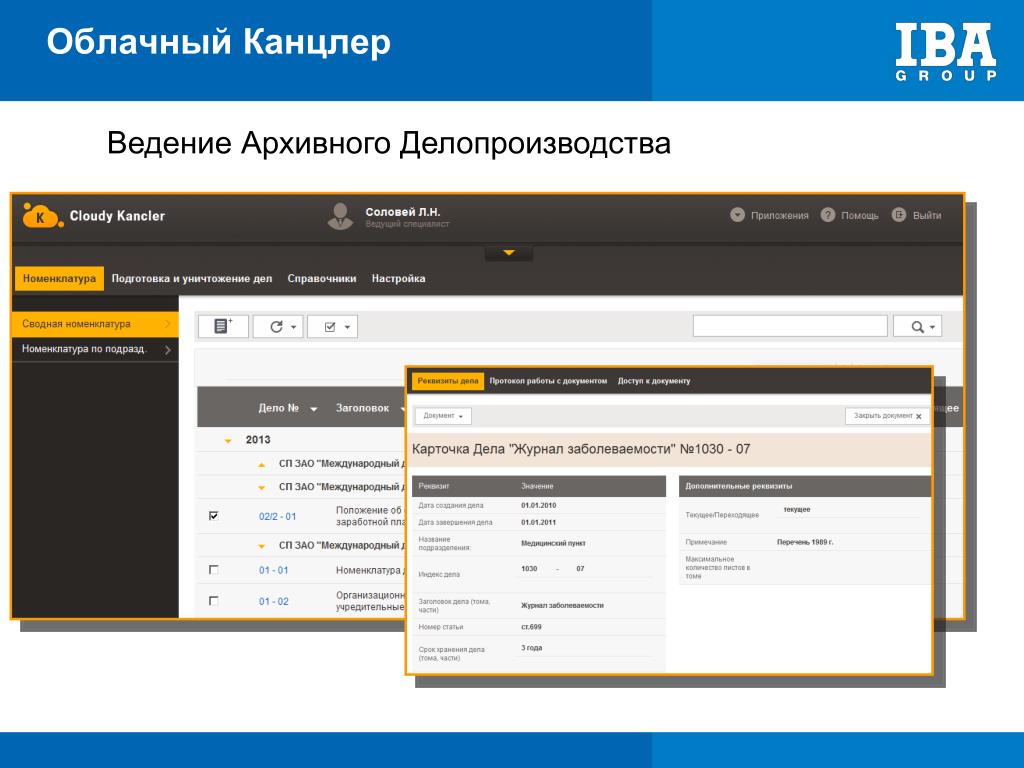This screenshot has height=768, width=1024.
Task: Collapse third СП ЗАО "Международный group
Action: 262,546
